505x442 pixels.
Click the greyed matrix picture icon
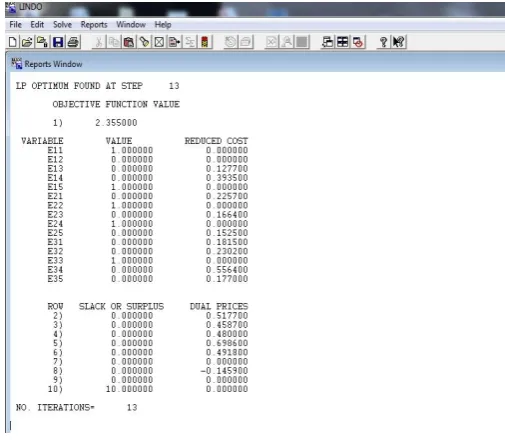tap(272, 42)
